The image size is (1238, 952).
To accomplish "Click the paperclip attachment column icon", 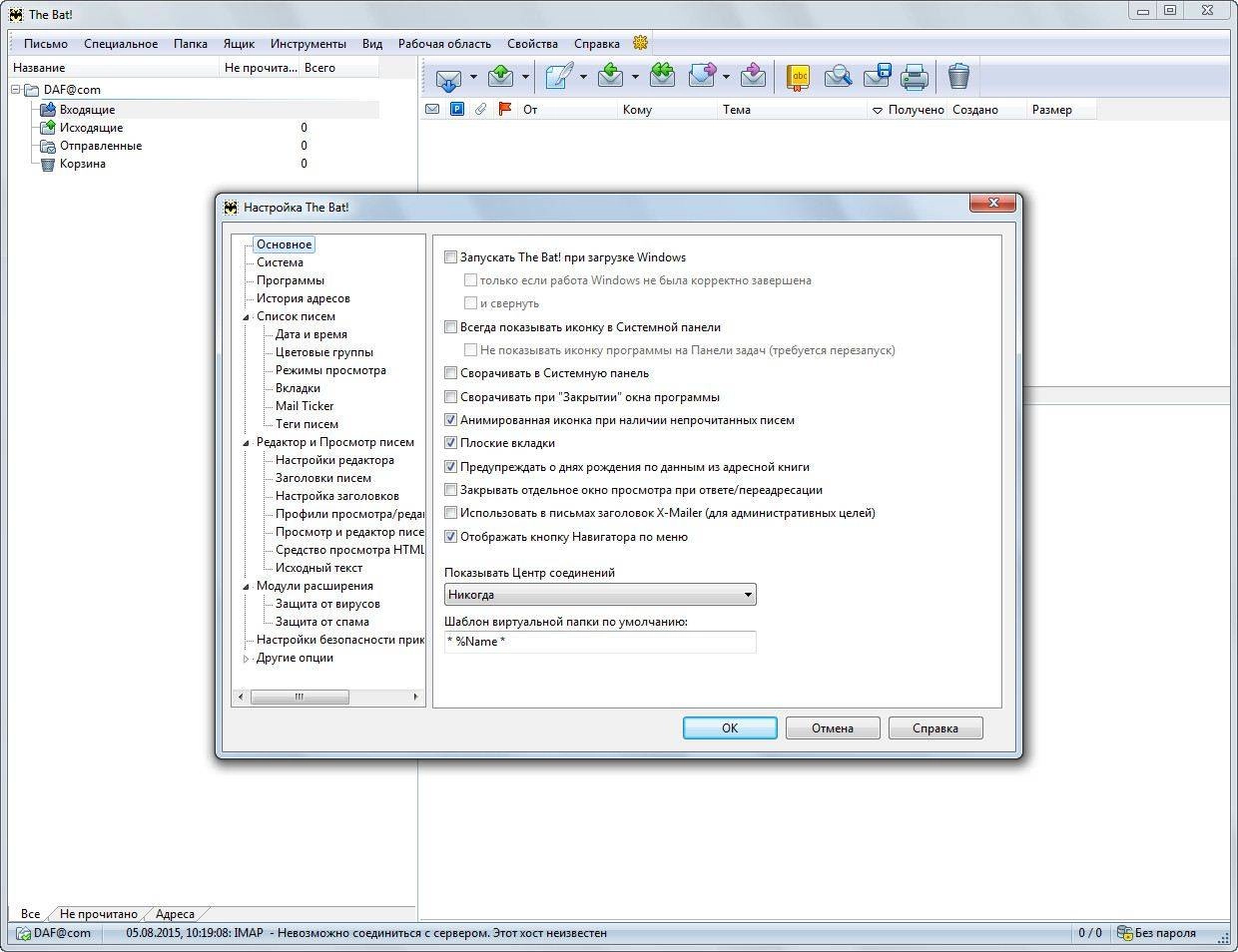I will coord(480,109).
